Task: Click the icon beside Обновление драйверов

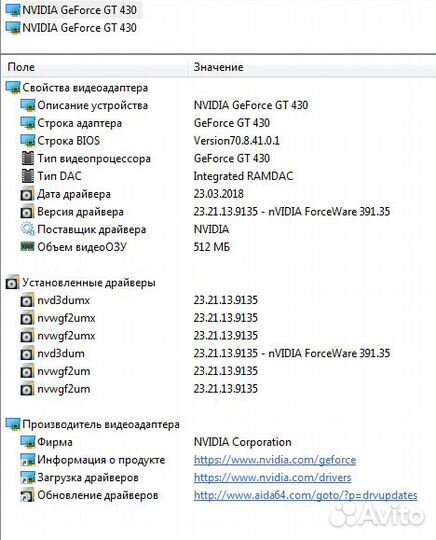Action: point(27,496)
